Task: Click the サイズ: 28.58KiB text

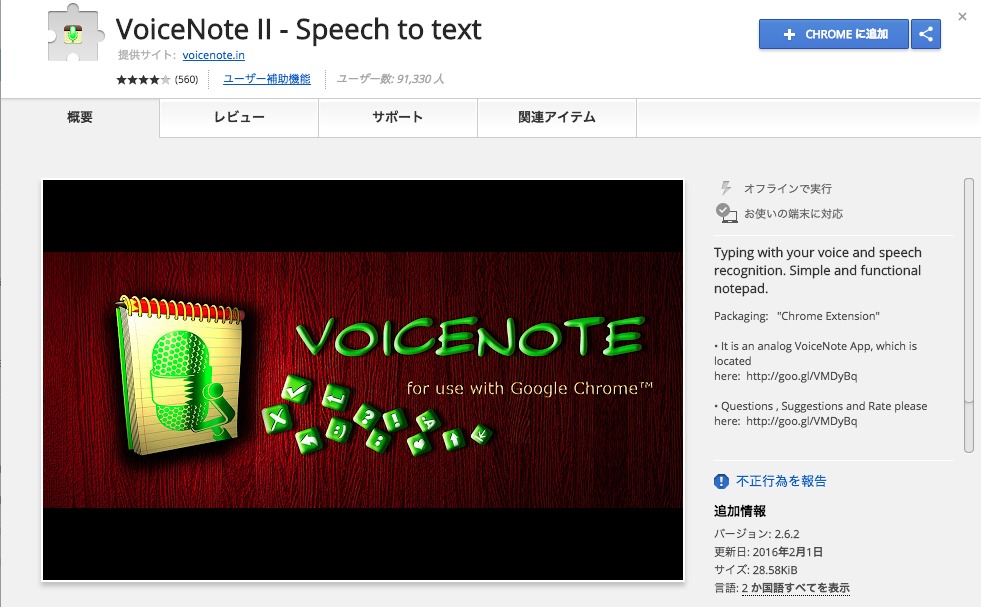Action: (756, 570)
